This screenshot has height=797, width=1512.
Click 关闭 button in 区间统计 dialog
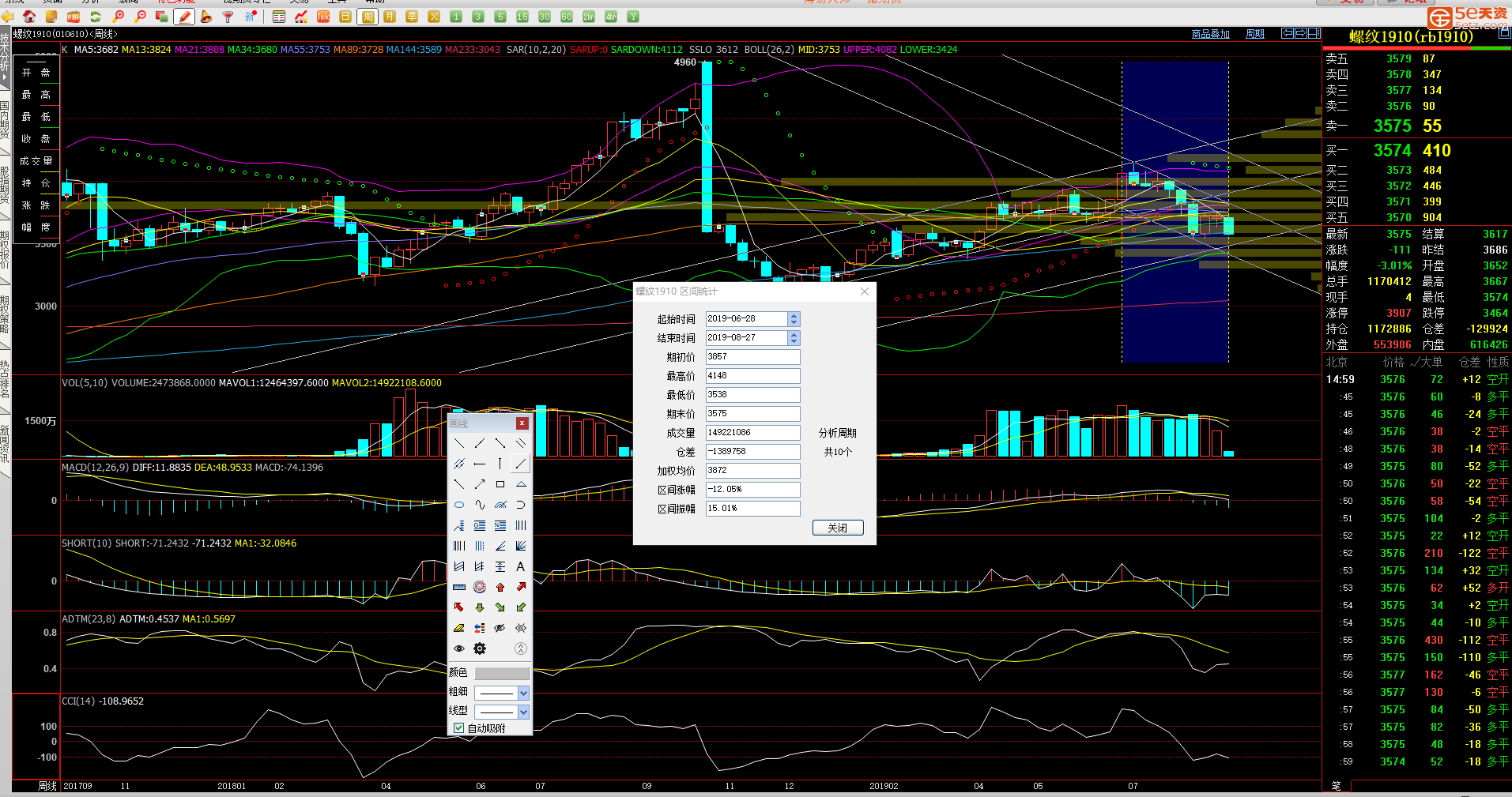838,528
